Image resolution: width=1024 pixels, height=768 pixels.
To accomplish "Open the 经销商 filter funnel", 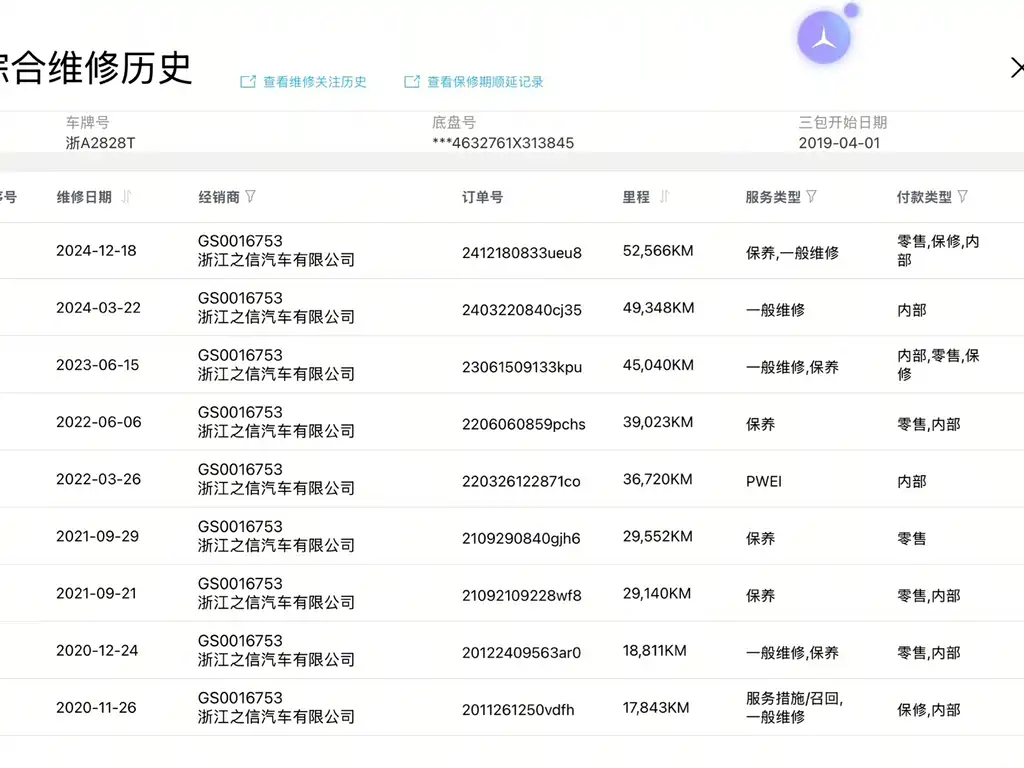I will (251, 196).
